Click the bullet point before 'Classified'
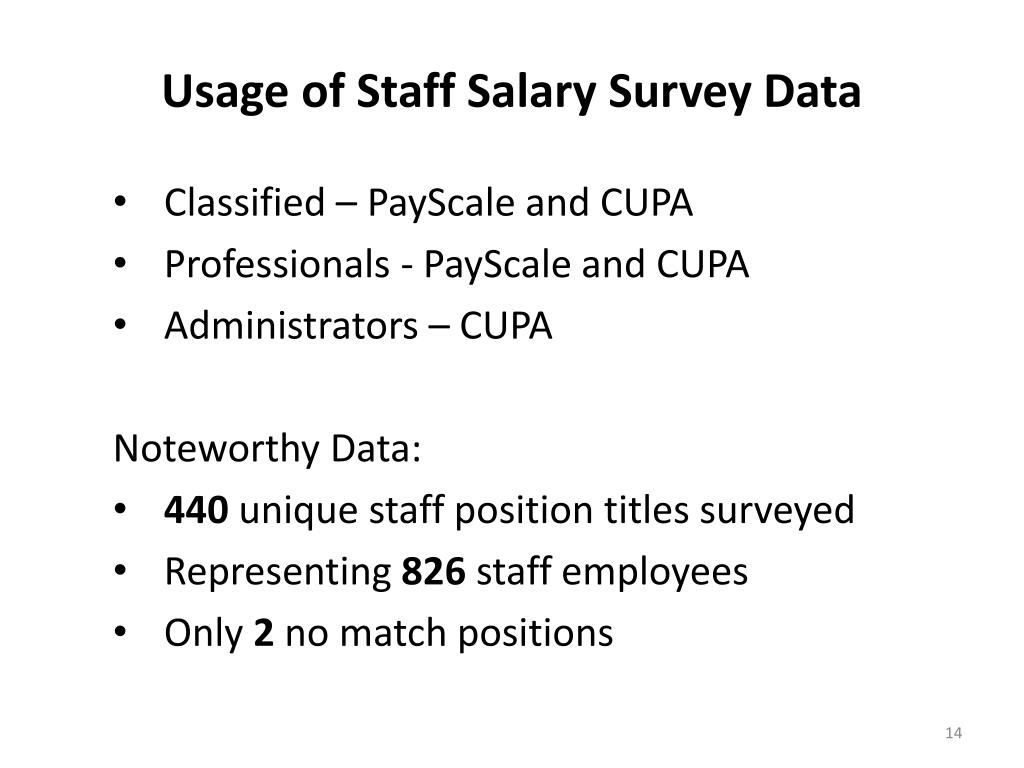 pos(120,202)
